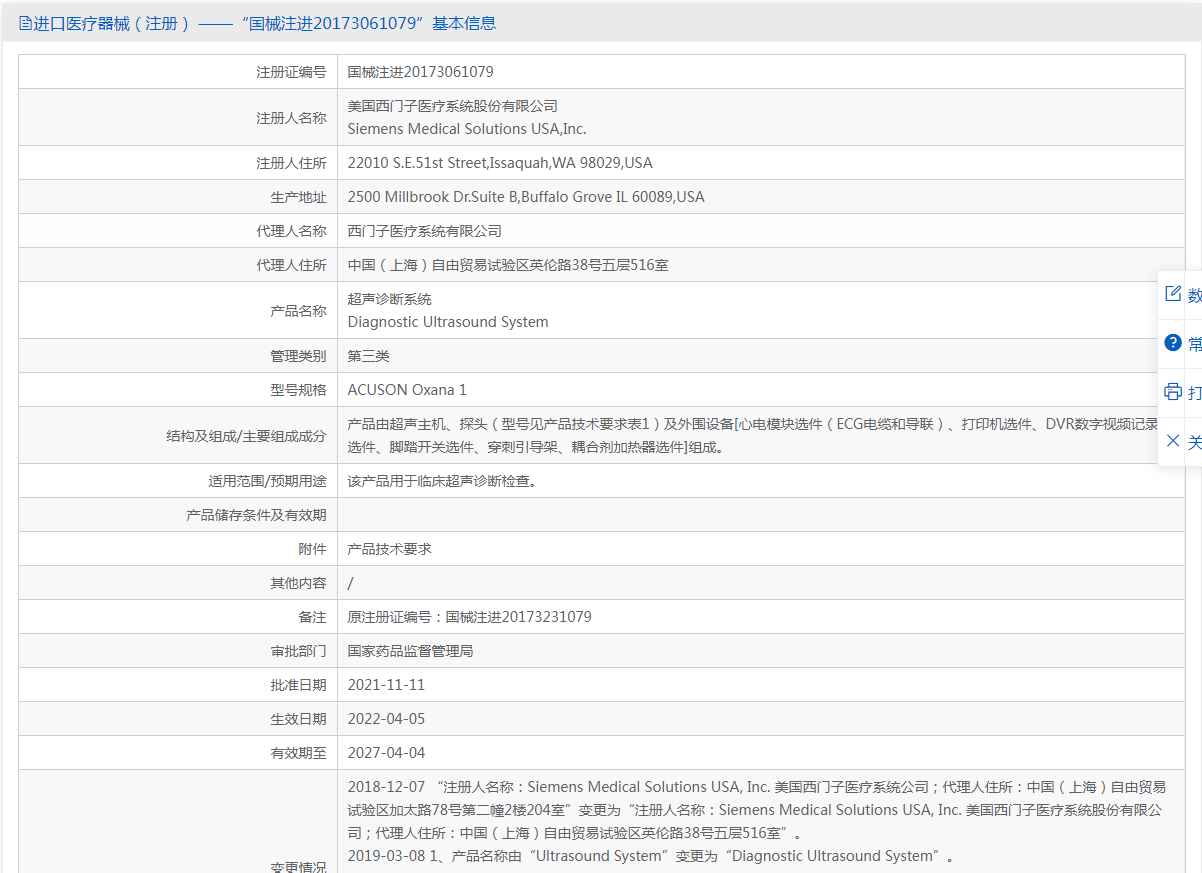Click the department 国家药品监督管理局

[x=410, y=651]
